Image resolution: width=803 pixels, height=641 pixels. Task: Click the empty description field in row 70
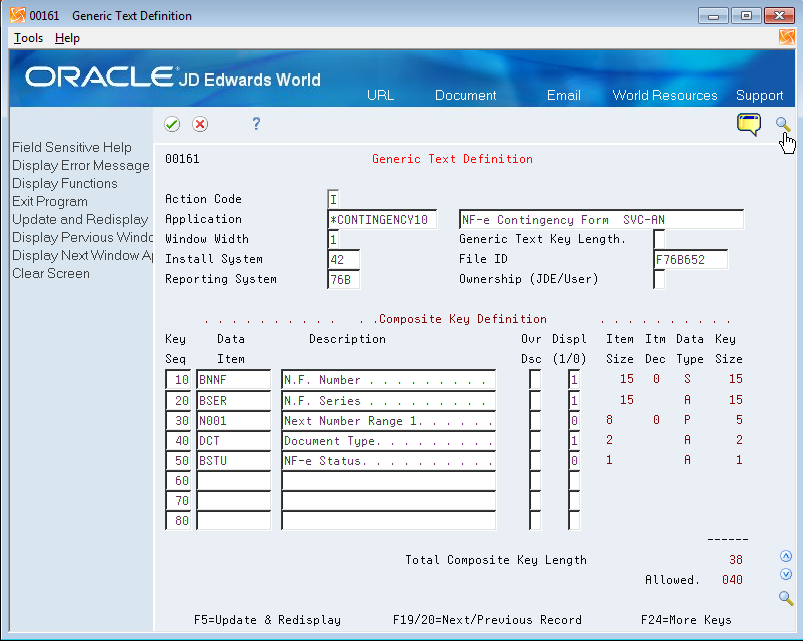tap(389, 500)
